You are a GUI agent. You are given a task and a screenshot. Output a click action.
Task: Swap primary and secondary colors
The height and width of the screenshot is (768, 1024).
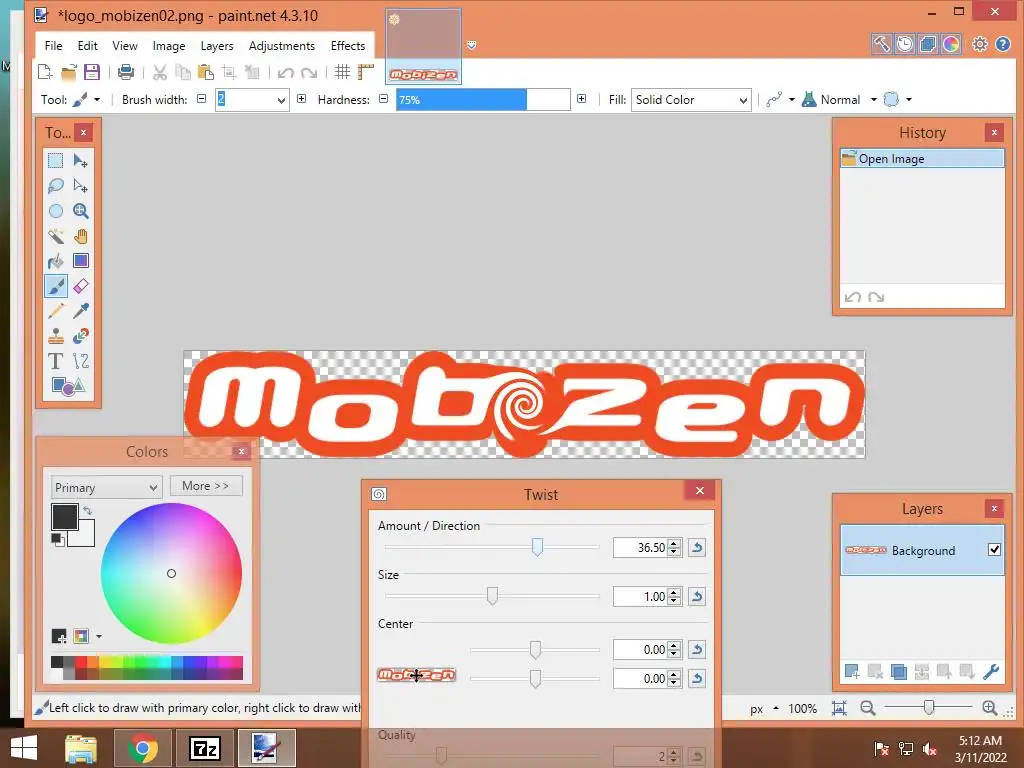pyautogui.click(x=88, y=511)
